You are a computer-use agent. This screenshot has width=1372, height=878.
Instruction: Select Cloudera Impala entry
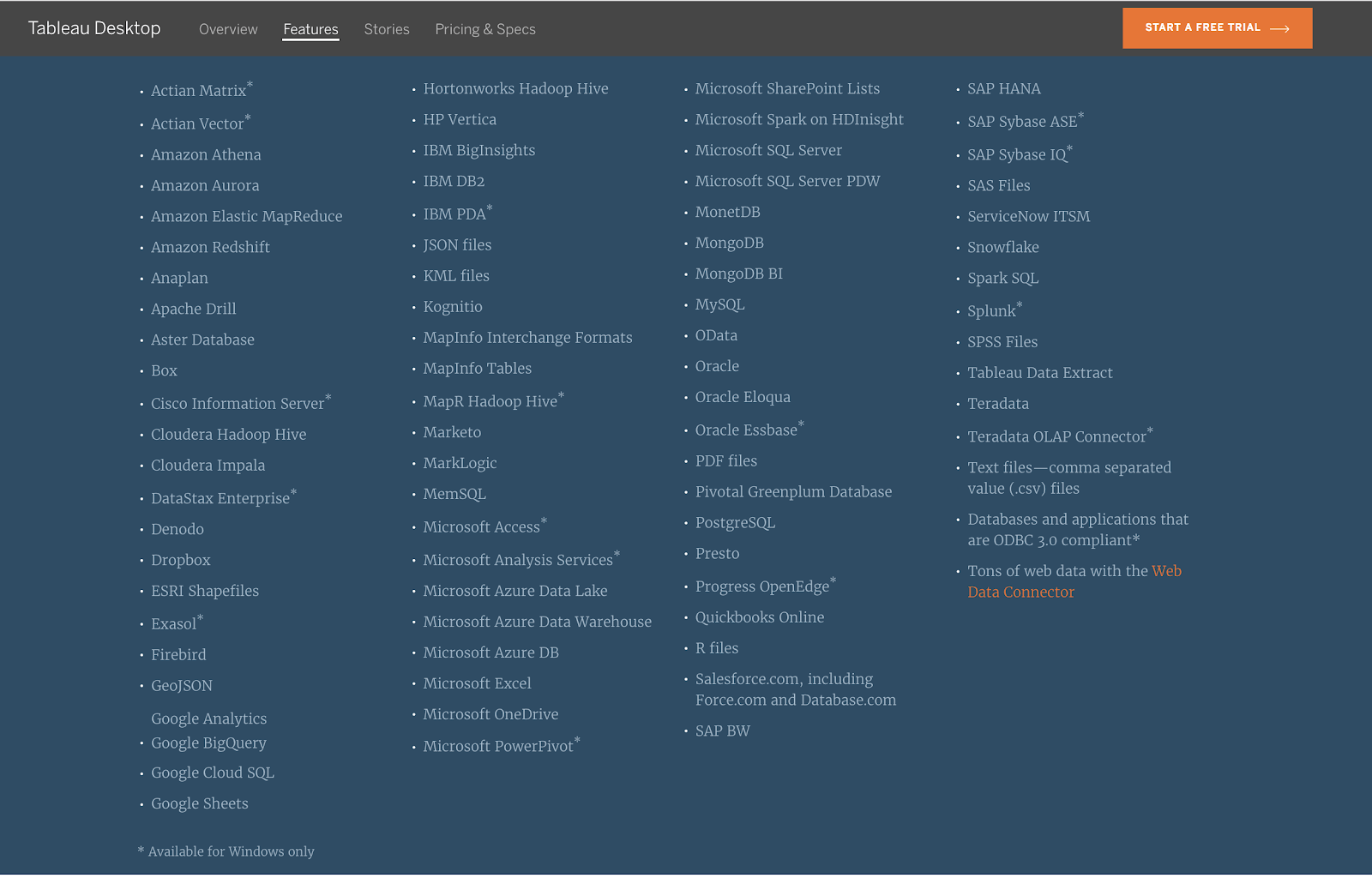(x=208, y=465)
